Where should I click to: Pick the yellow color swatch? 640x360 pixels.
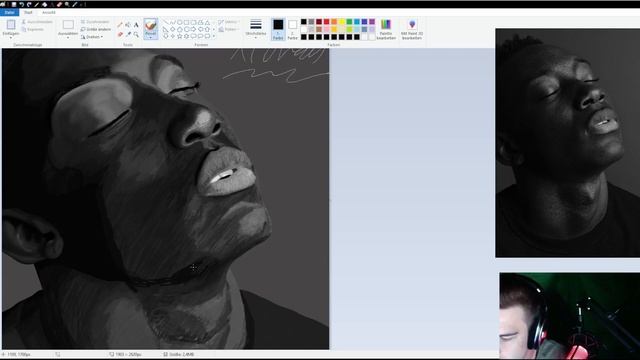pos(342,22)
